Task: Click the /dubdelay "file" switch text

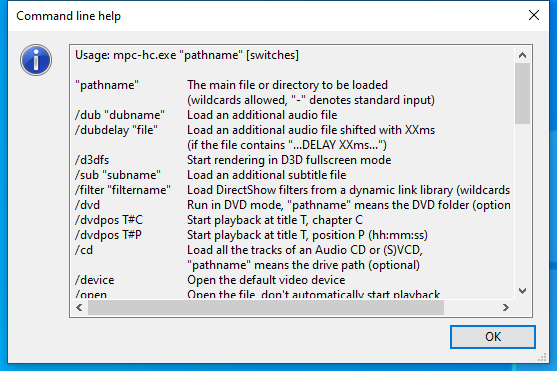Action: [x=116, y=130]
